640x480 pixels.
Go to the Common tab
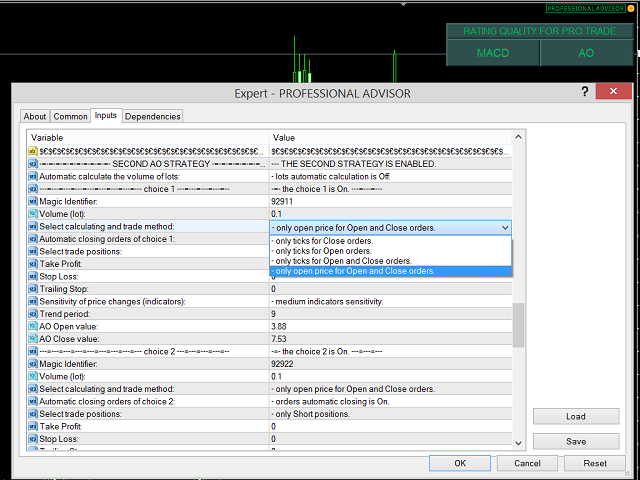pyautogui.click(x=70, y=117)
